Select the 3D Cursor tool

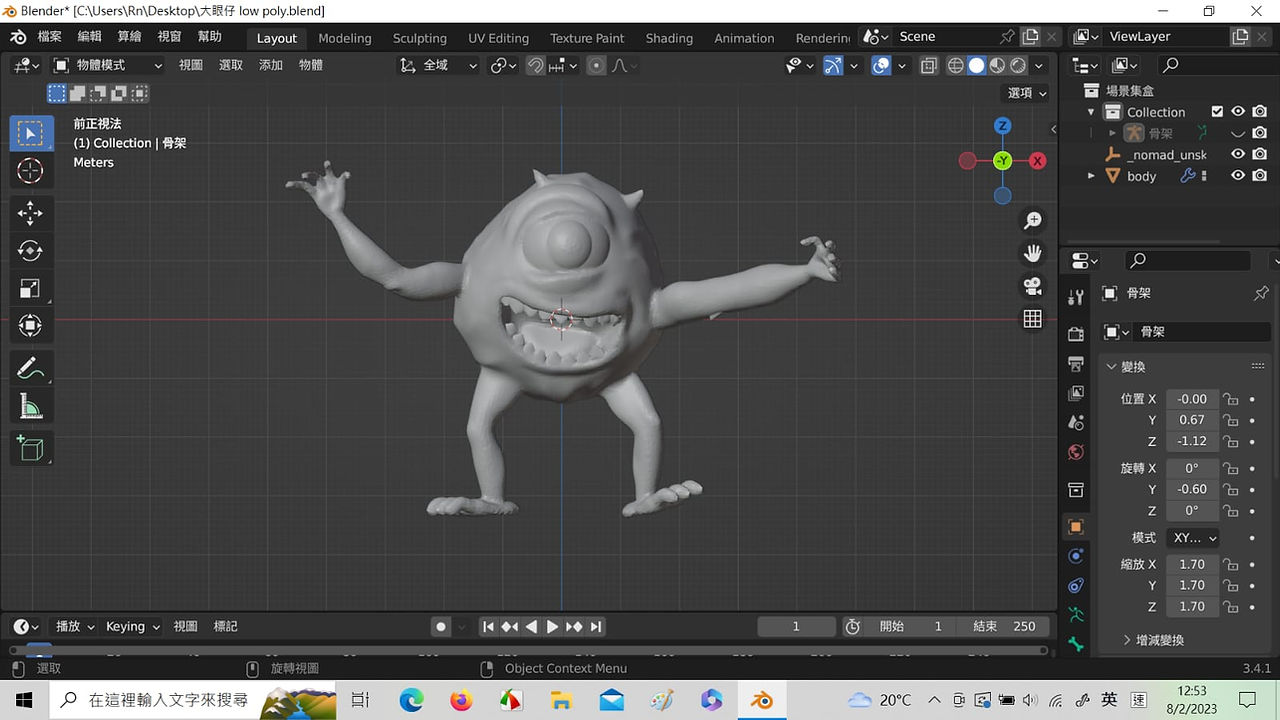coord(31,171)
